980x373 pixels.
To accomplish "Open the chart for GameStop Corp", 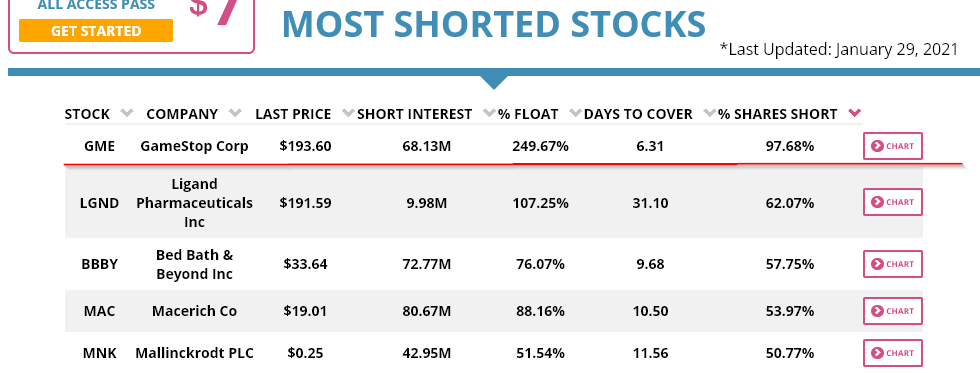I will [892, 146].
